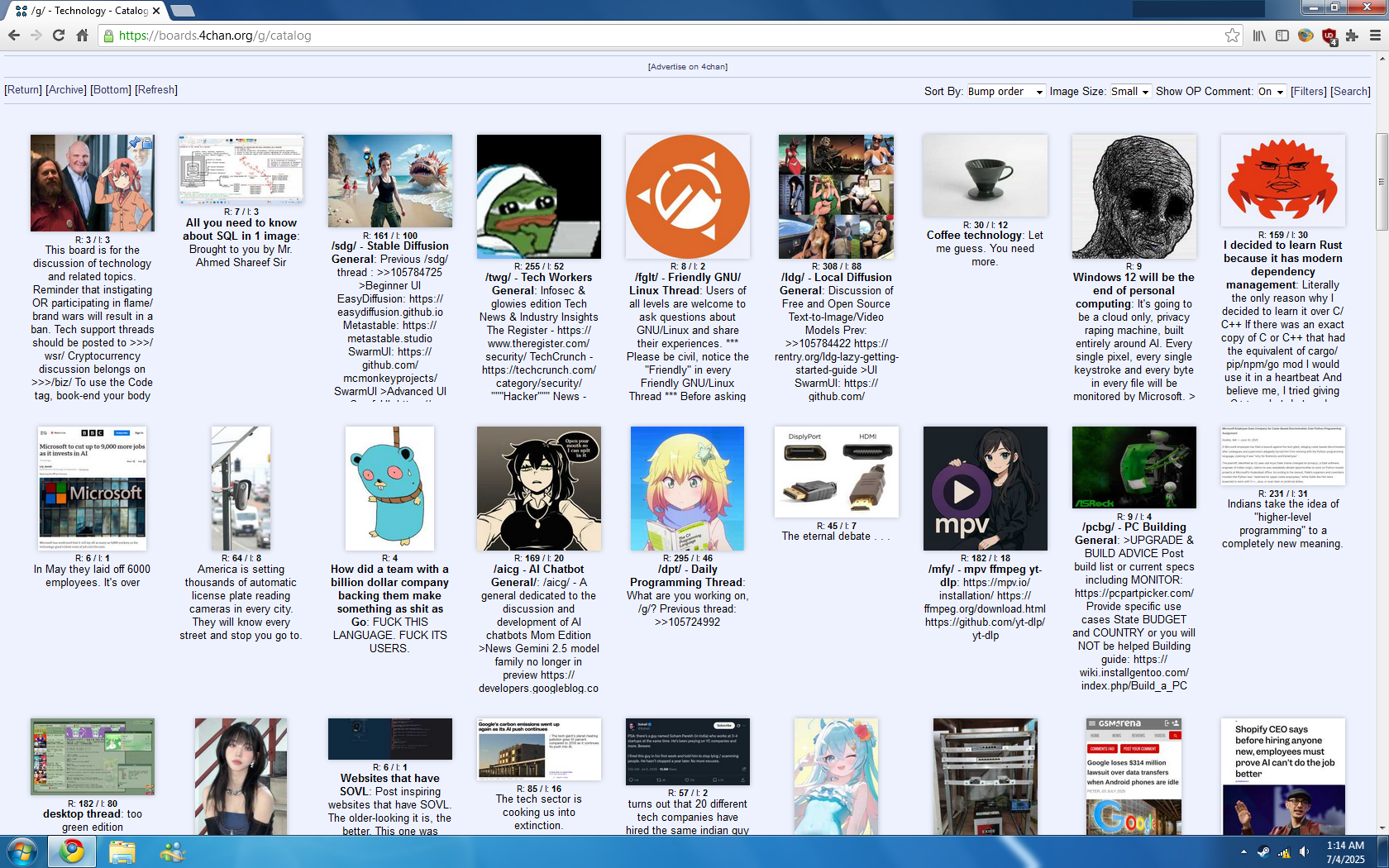Screen dimensions: 1389x868
Task: Show hidden tray icons arrow
Action: tap(1243, 851)
